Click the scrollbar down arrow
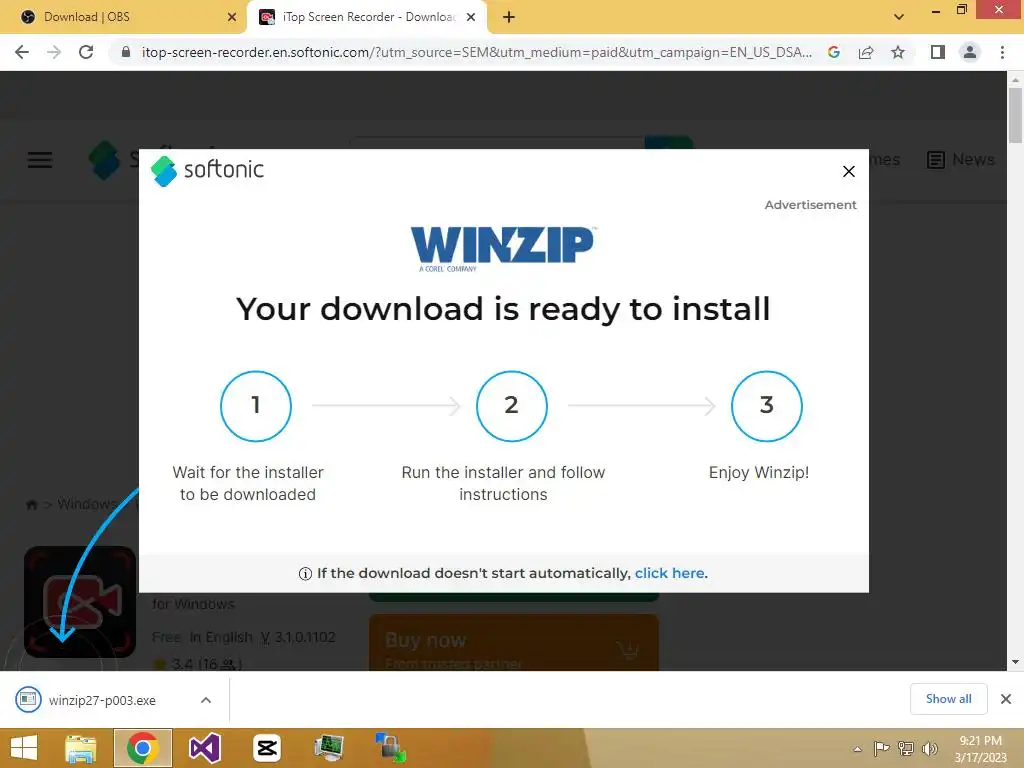 point(1015,662)
